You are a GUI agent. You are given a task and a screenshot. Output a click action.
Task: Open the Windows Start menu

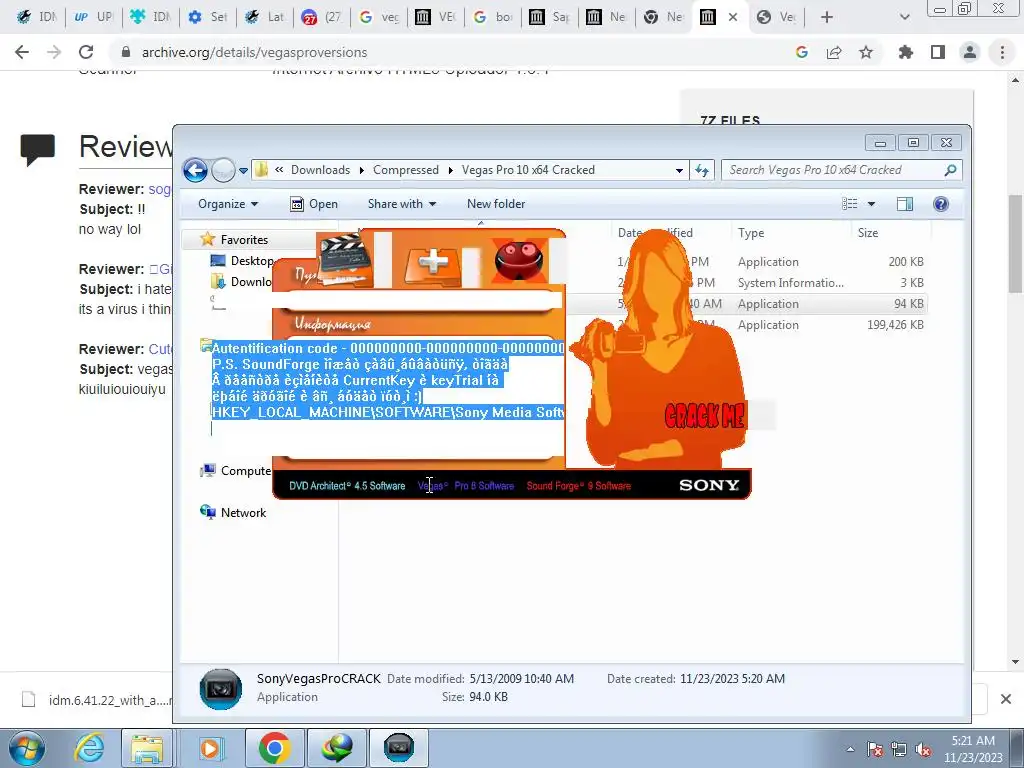point(27,748)
